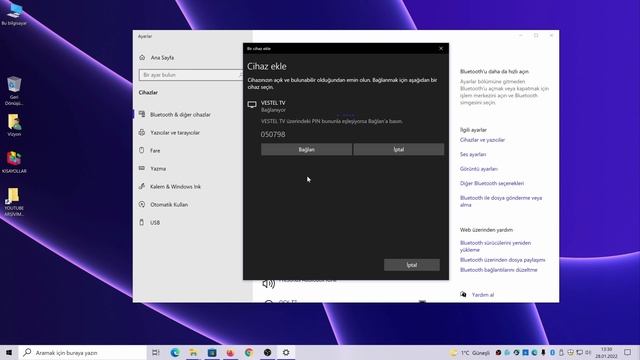This screenshot has height=360, width=640.
Task: Click the PIN code 050798
Action: point(273,134)
